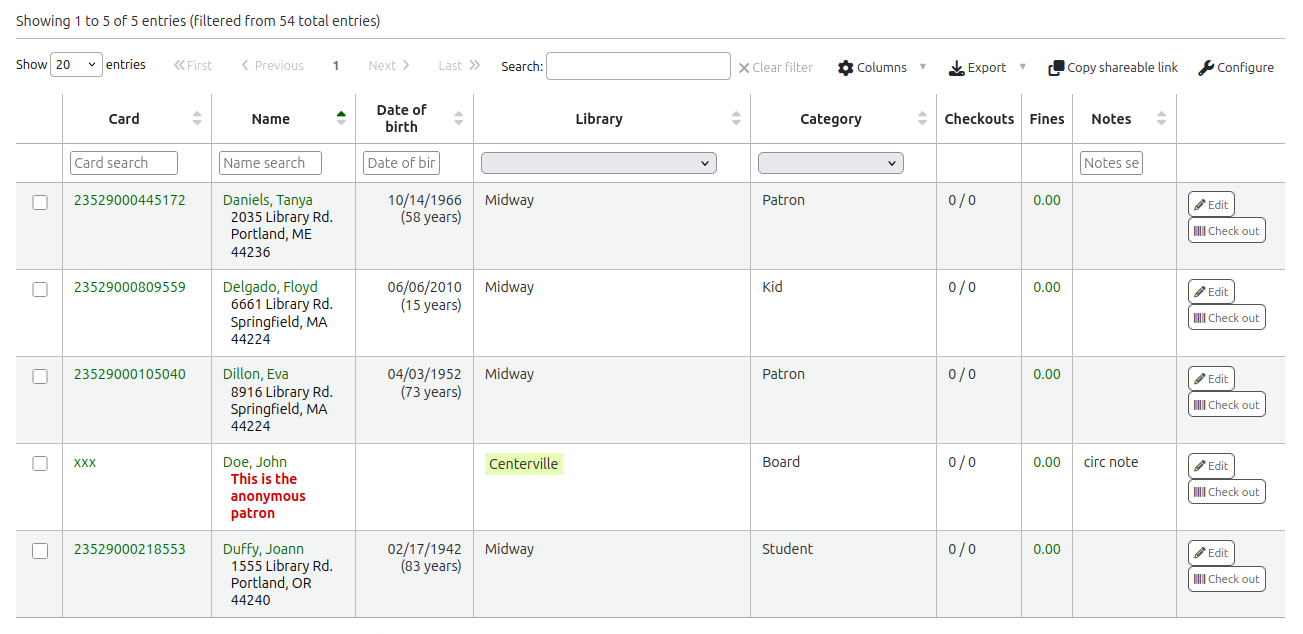Open the Show entries count dropdown

(x=76, y=65)
